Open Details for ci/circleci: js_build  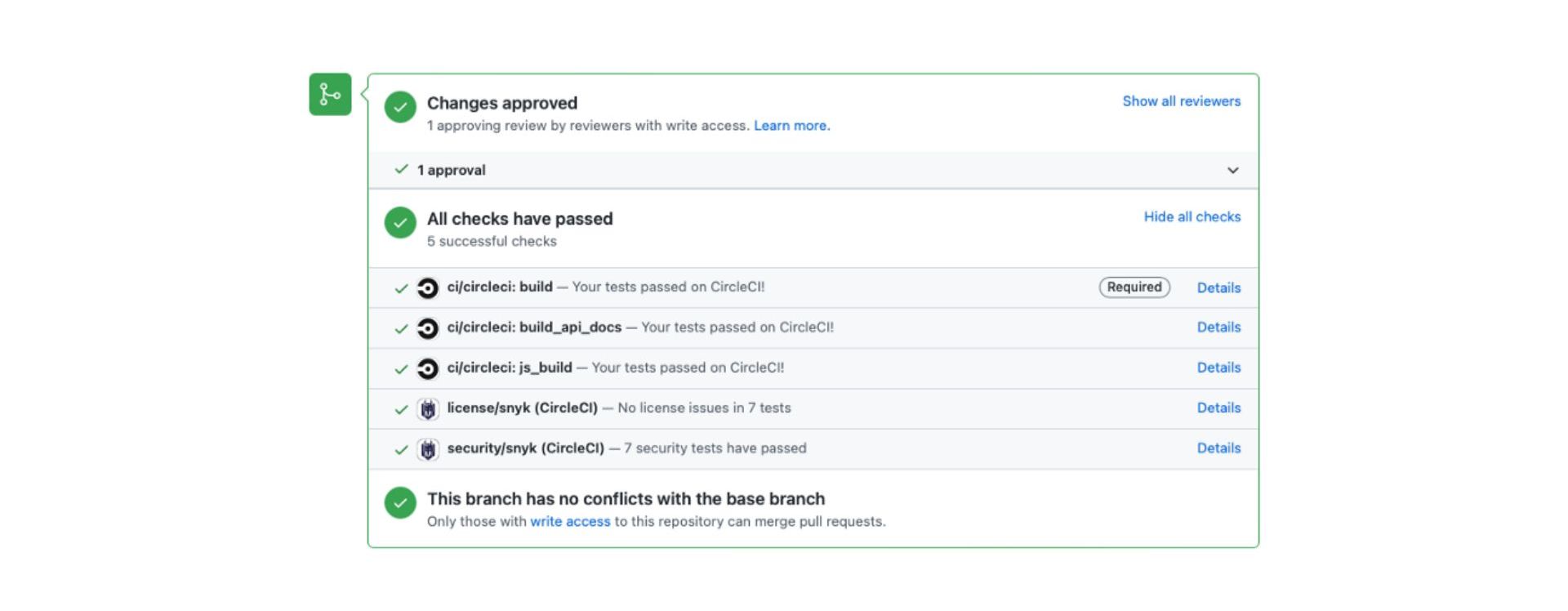click(x=1218, y=368)
